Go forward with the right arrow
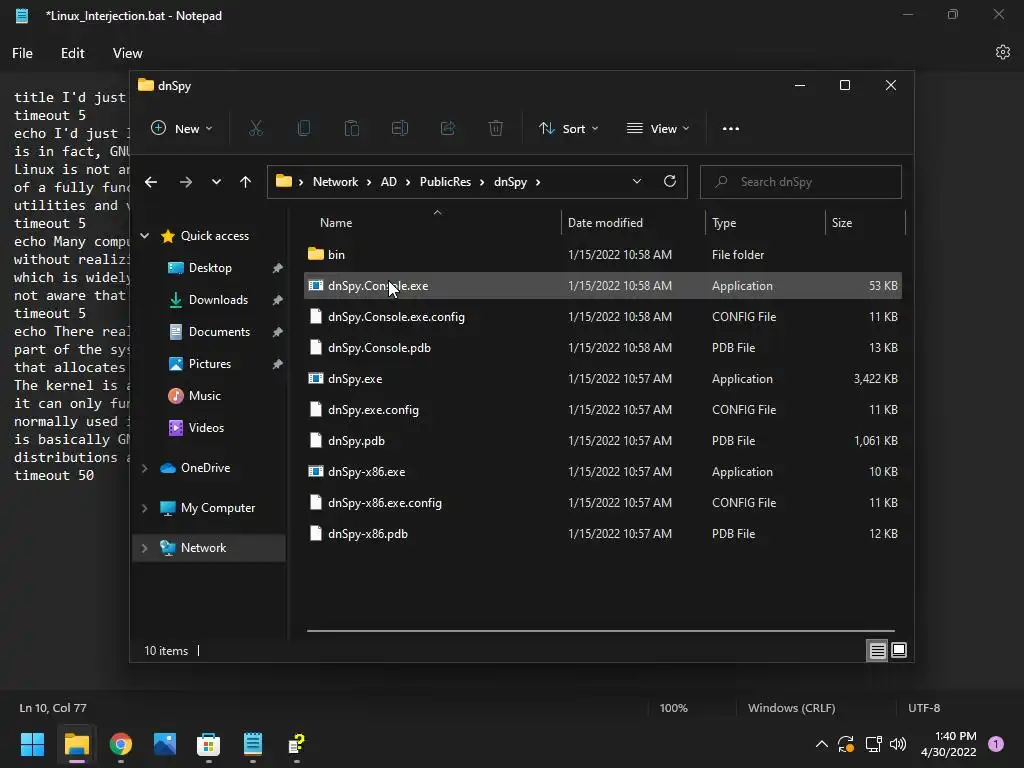This screenshot has width=1024, height=768. coord(185,182)
